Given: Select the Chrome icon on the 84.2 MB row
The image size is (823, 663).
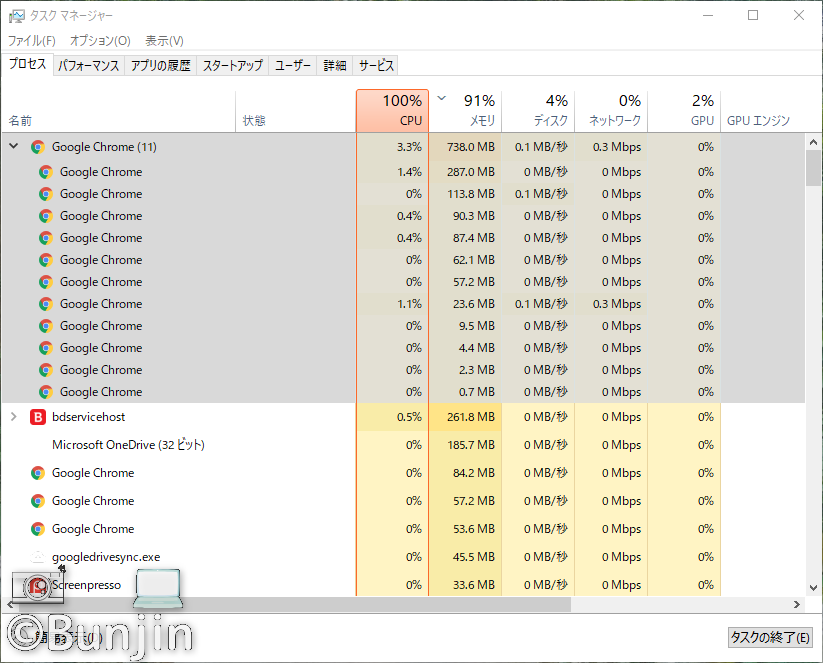Looking at the screenshot, I should point(38,473).
